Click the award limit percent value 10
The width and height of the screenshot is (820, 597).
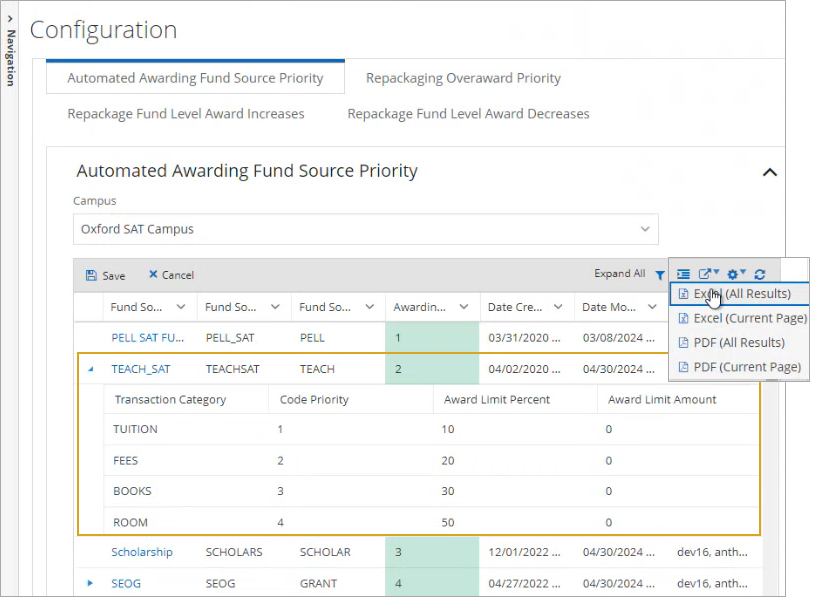(448, 429)
